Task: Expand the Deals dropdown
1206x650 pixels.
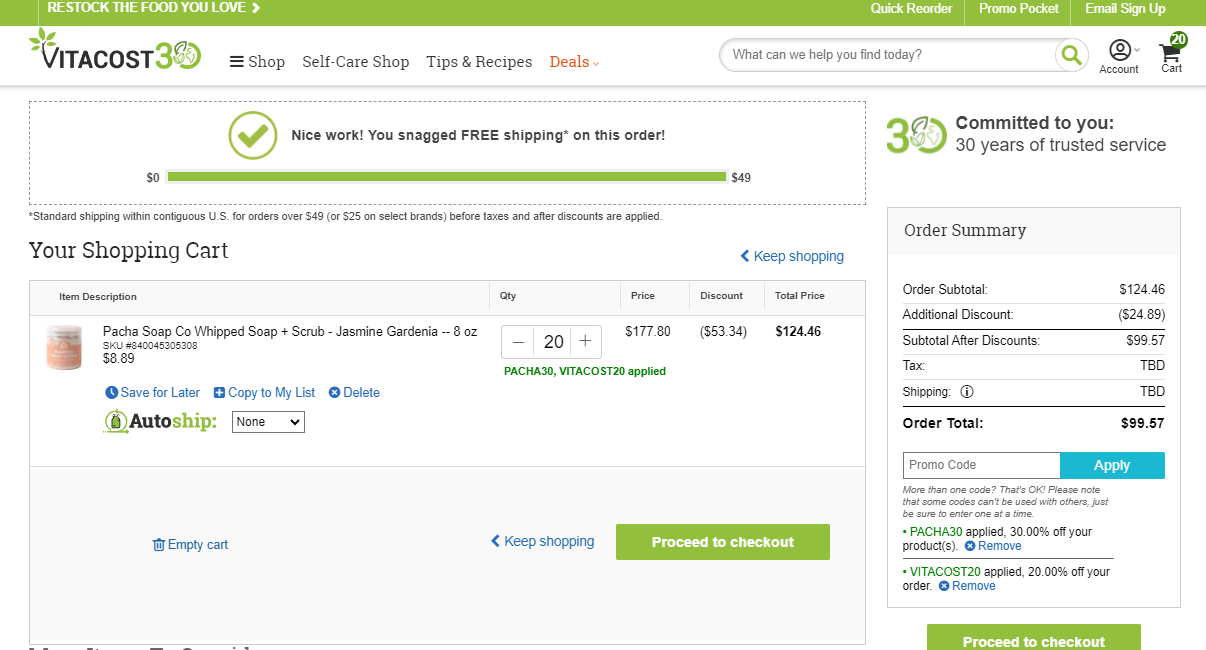Action: click(x=574, y=62)
